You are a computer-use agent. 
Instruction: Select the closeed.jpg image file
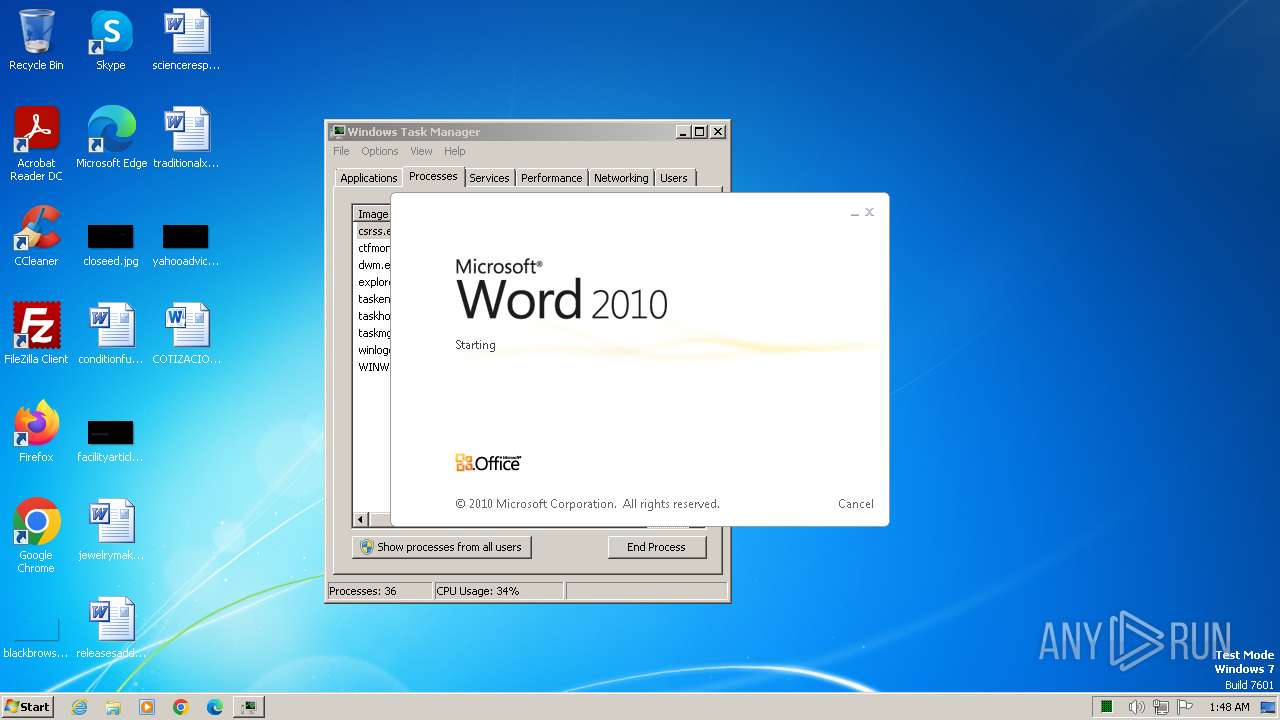111,245
